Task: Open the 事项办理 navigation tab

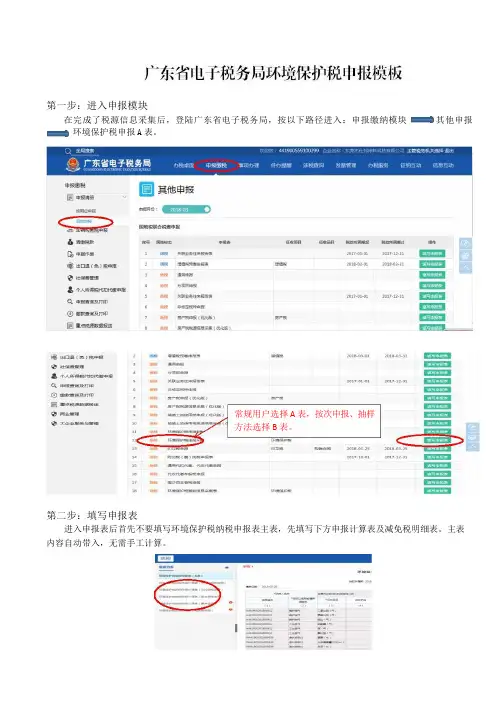Action: click(x=249, y=165)
